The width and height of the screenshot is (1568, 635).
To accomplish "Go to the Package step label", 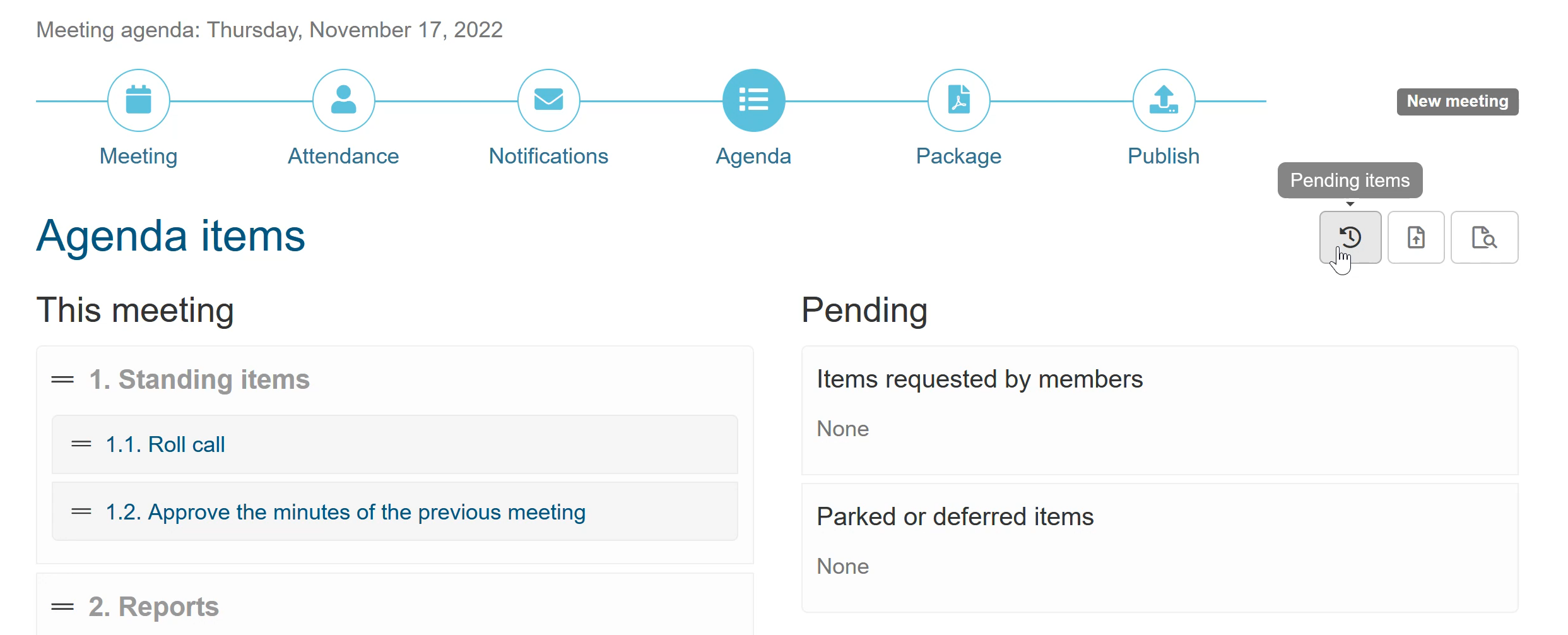I will pyautogui.click(x=958, y=156).
